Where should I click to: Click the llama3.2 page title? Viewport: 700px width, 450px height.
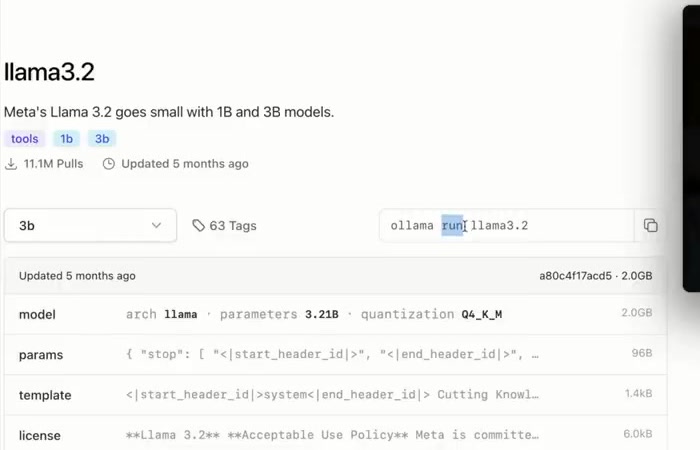click(49, 72)
